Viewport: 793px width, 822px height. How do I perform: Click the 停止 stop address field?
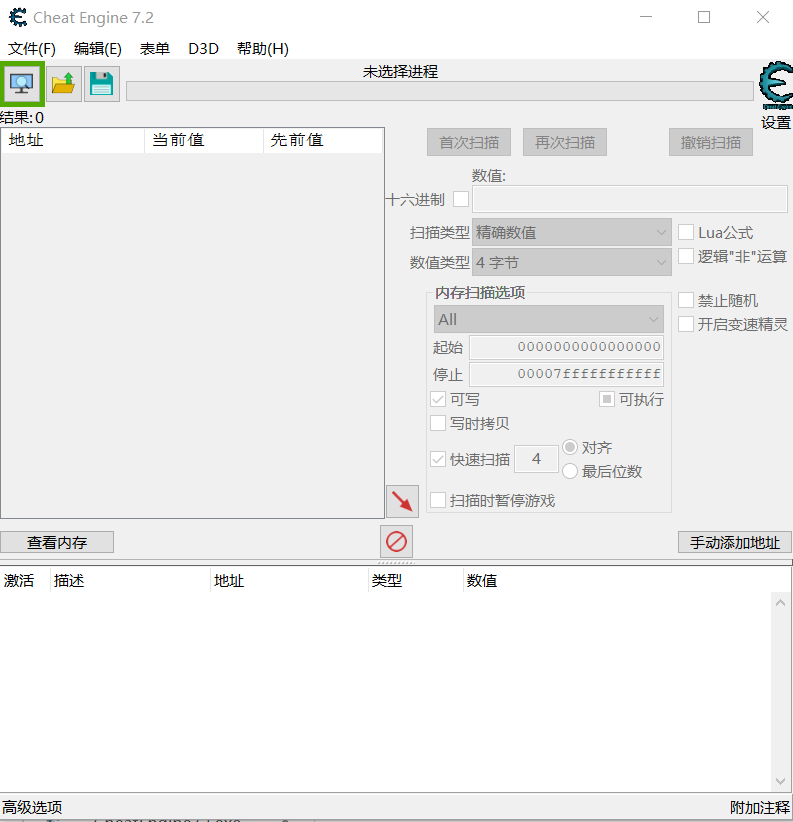click(567, 374)
